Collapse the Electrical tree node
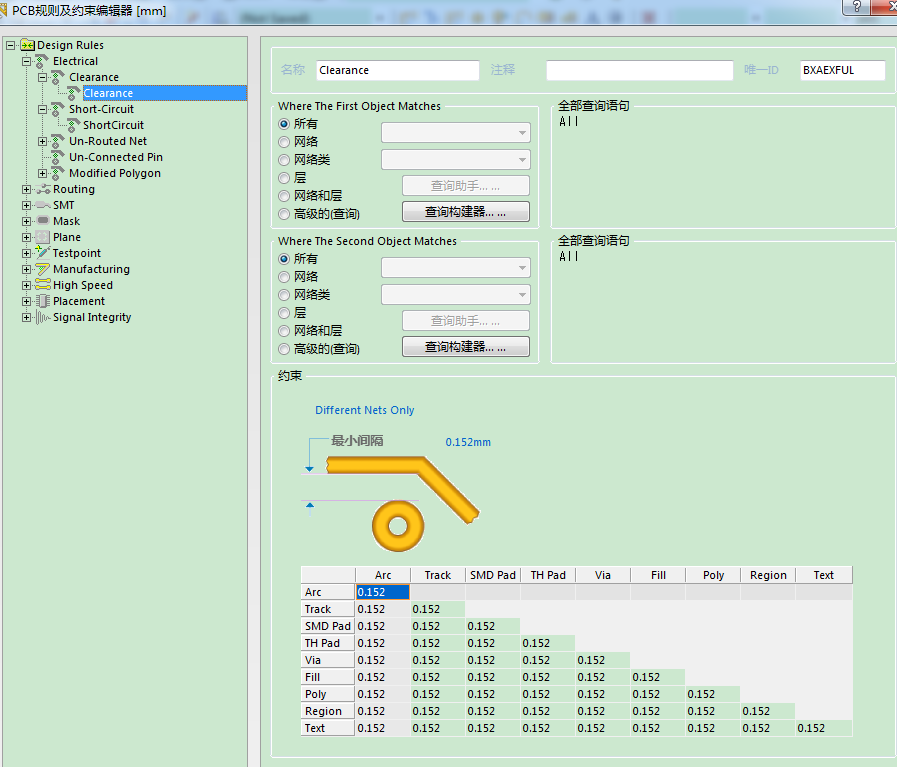Screen dimensions: 897x767 click(27, 61)
